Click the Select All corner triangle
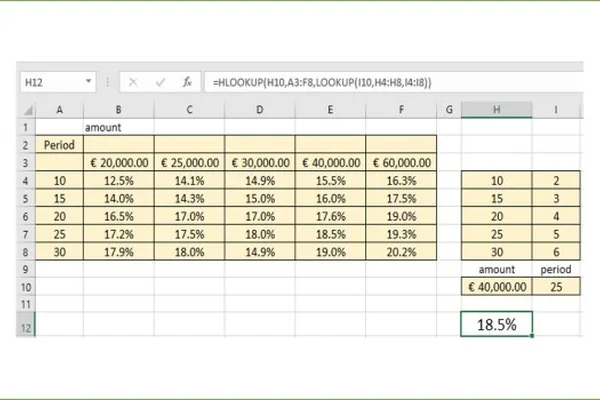The width and height of the screenshot is (600, 400). (x=28, y=111)
